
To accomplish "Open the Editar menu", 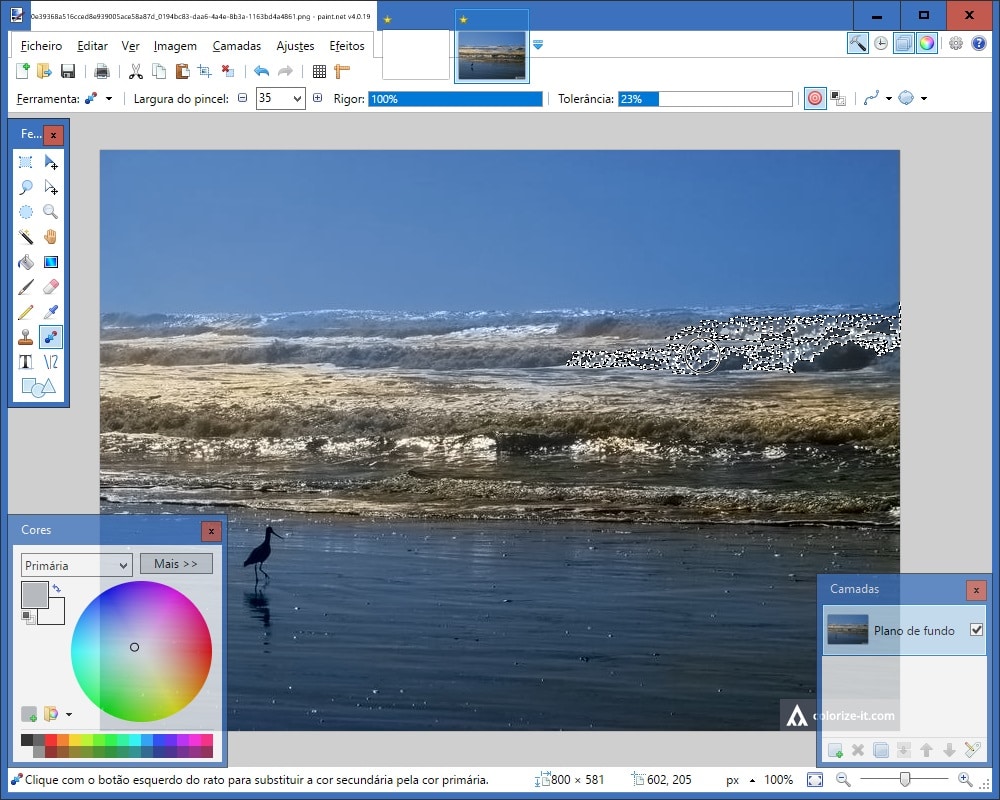I will coord(92,46).
